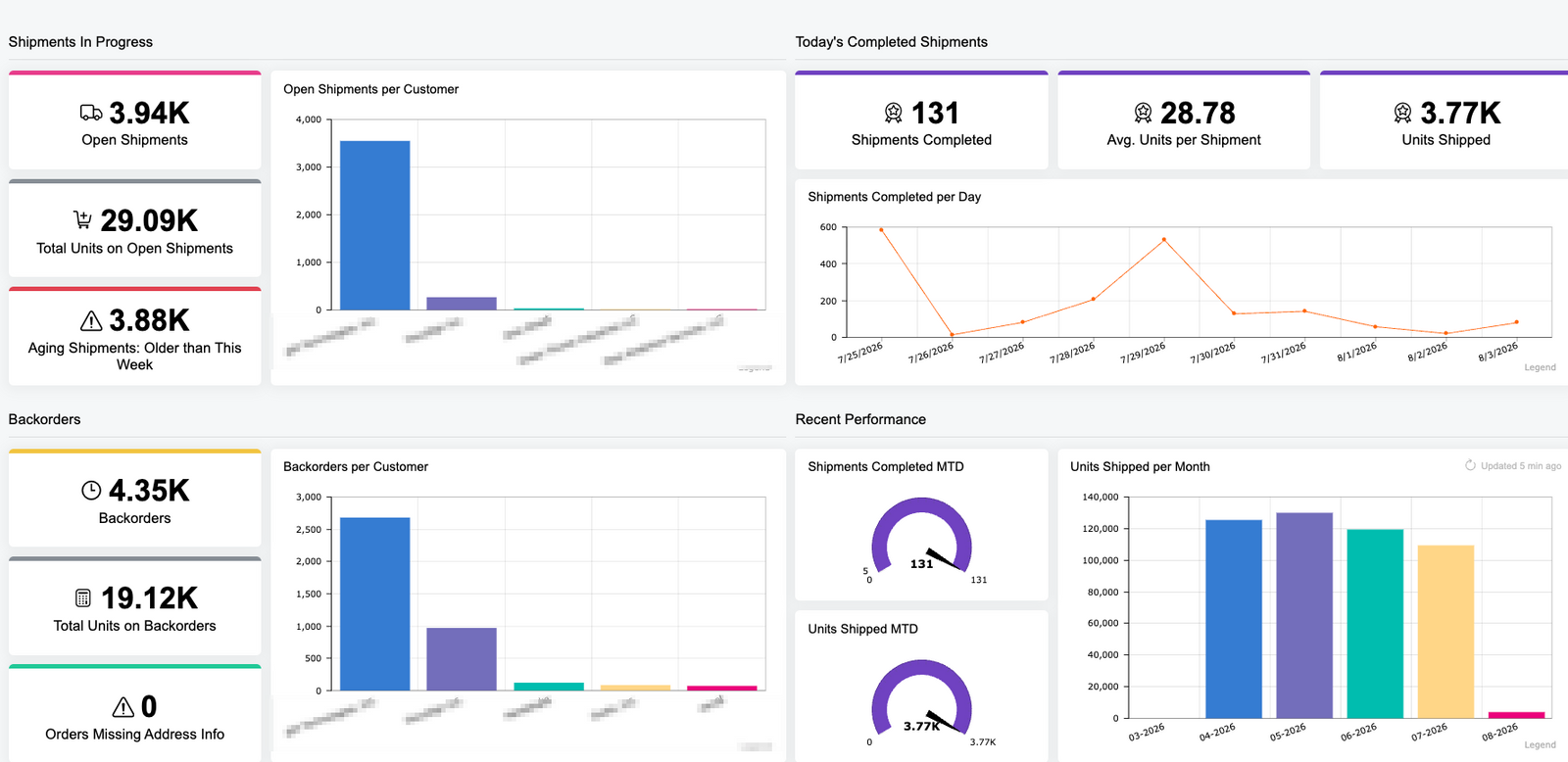Viewport: 1568px width, 762px height.
Task: Click the Units Shipped MTD gauge
Action: (922, 698)
